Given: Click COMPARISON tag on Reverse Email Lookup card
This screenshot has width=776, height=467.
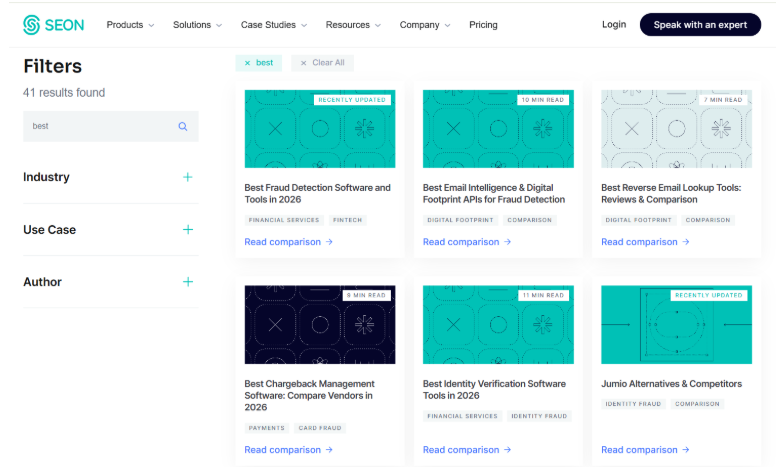Looking at the screenshot, I should (708, 220).
